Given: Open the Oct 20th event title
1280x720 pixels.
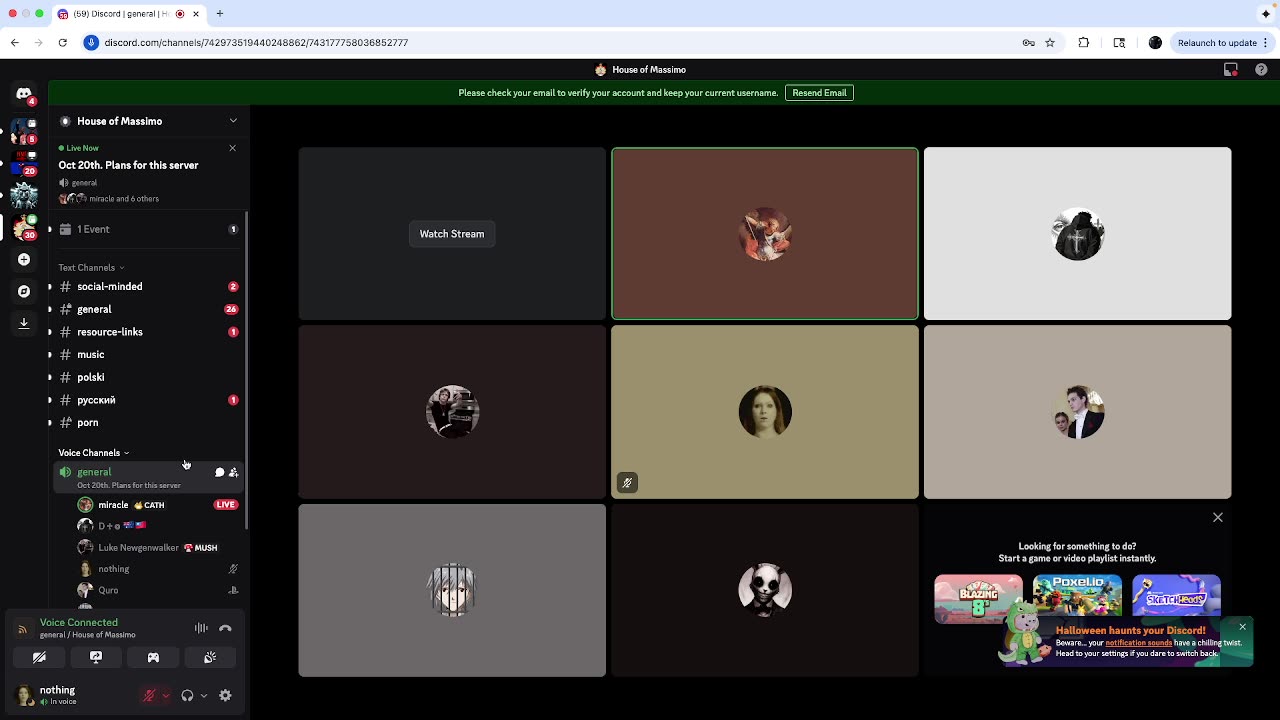Looking at the screenshot, I should point(128,165).
